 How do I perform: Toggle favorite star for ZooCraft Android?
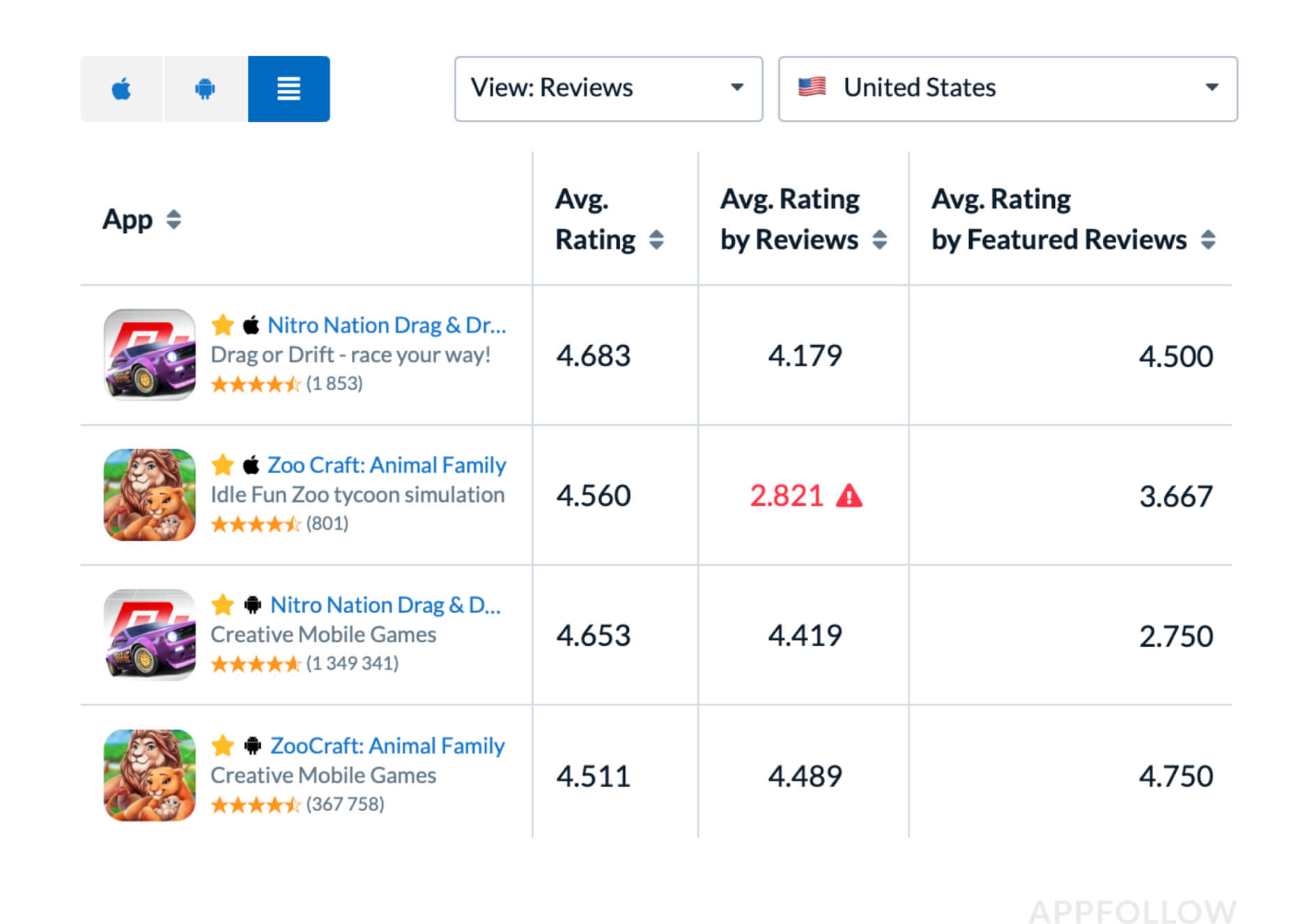coord(223,746)
